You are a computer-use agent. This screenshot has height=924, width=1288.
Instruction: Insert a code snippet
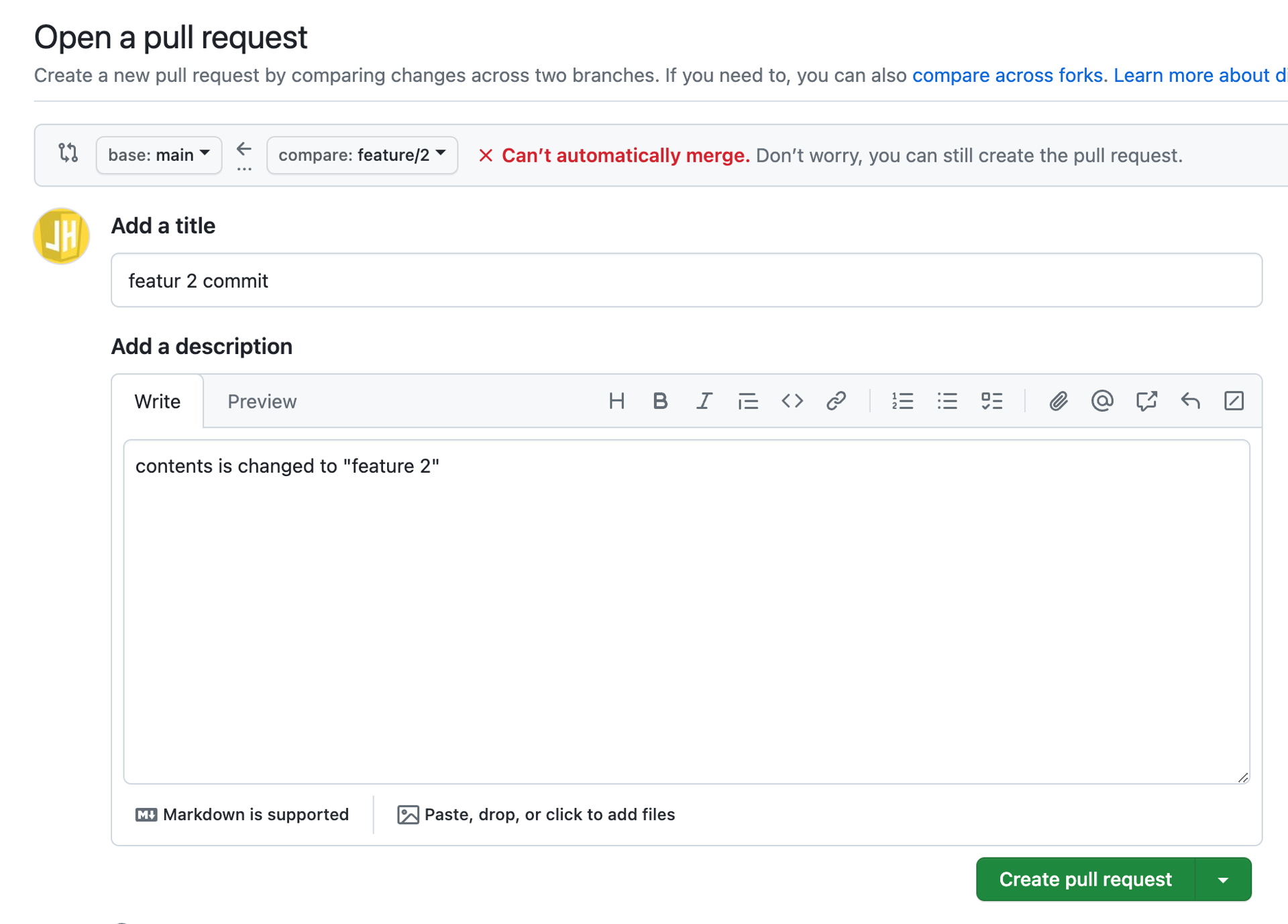tap(792, 401)
